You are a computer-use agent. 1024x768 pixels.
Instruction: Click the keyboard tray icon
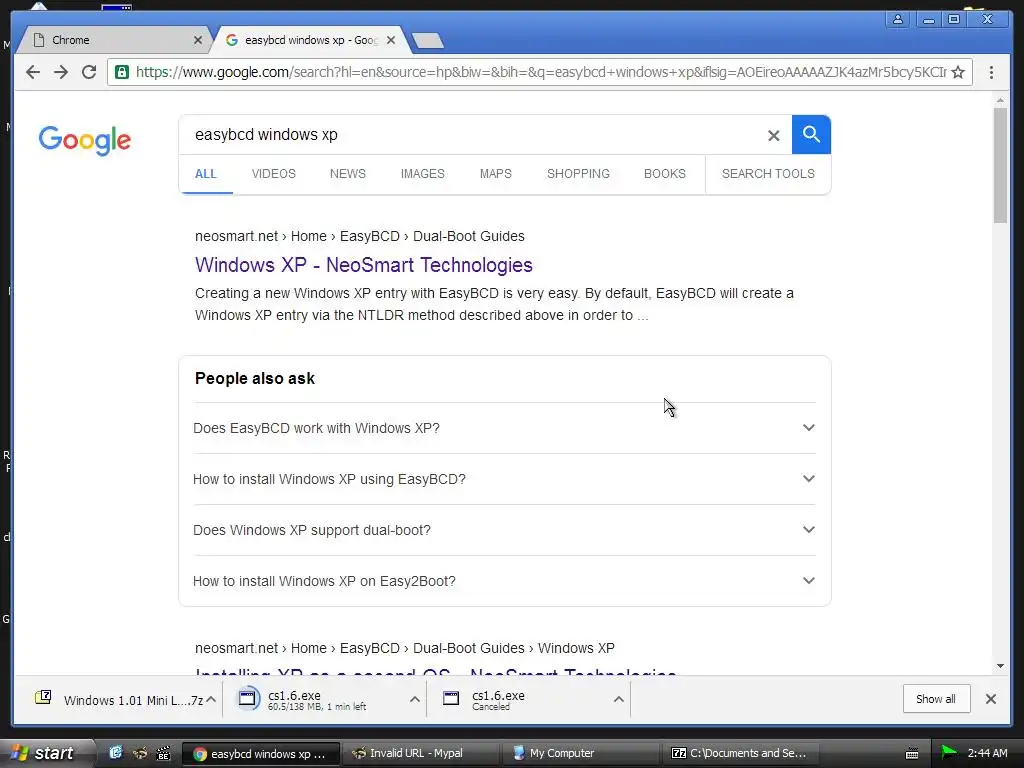(x=912, y=754)
